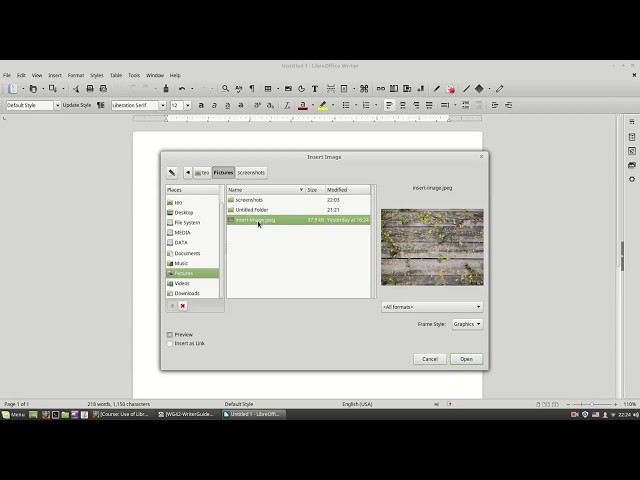Click the pencil type-a-file-name icon in dialog

(x=172, y=173)
